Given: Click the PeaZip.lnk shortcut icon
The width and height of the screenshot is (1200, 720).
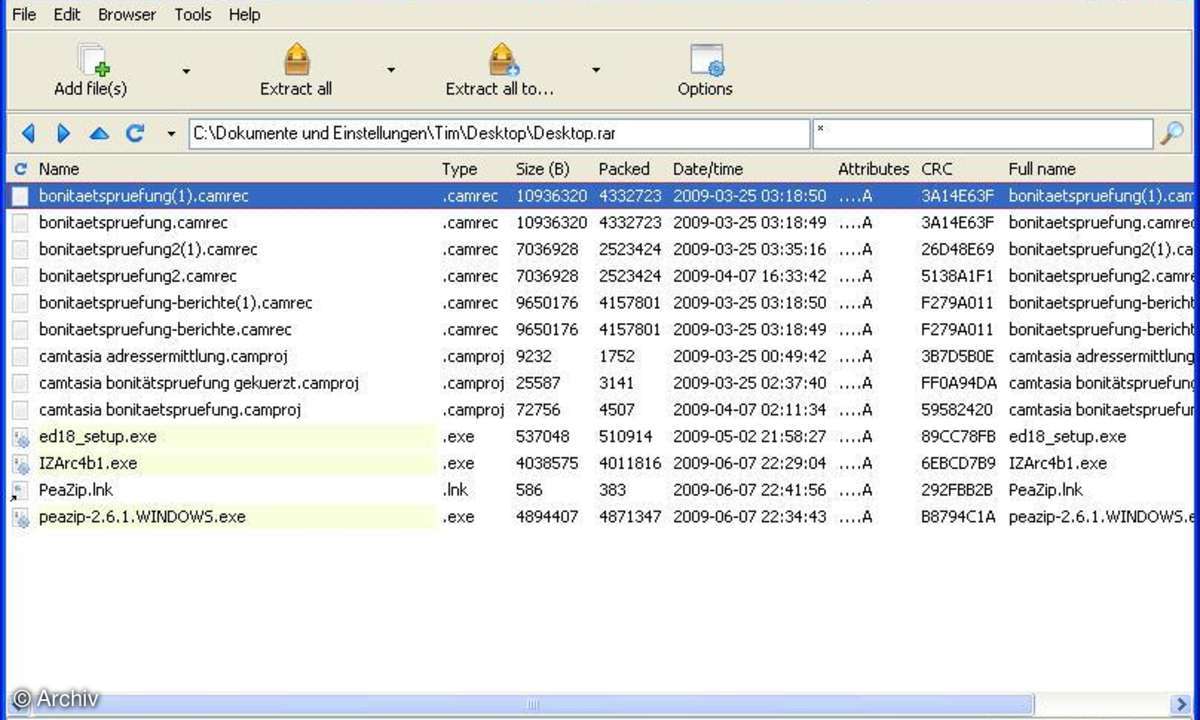Looking at the screenshot, I should 20,490.
